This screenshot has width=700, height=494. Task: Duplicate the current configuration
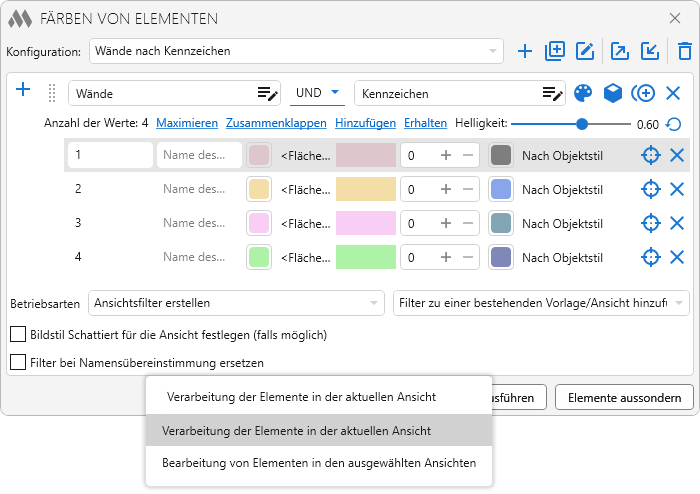(x=555, y=51)
